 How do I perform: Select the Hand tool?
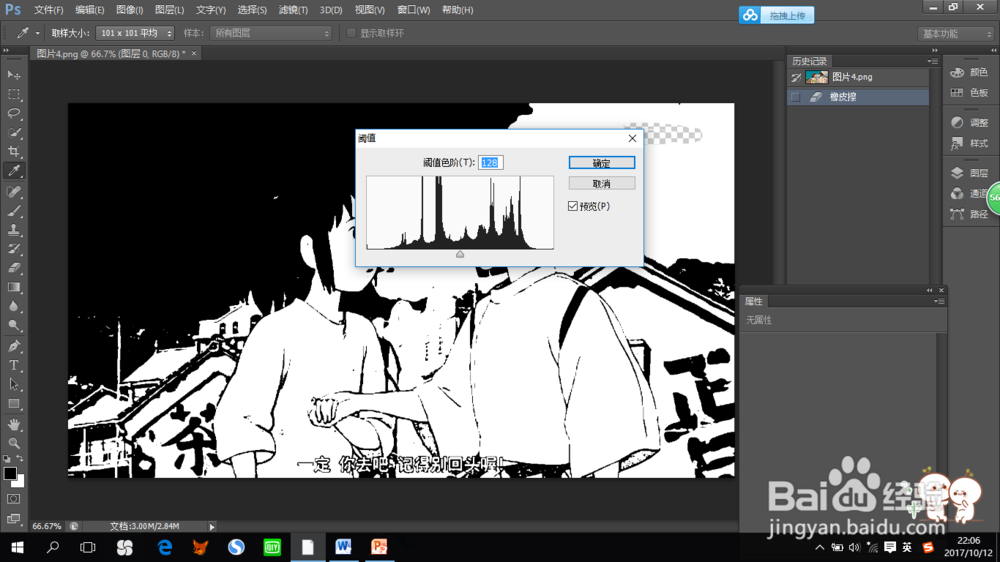13,424
